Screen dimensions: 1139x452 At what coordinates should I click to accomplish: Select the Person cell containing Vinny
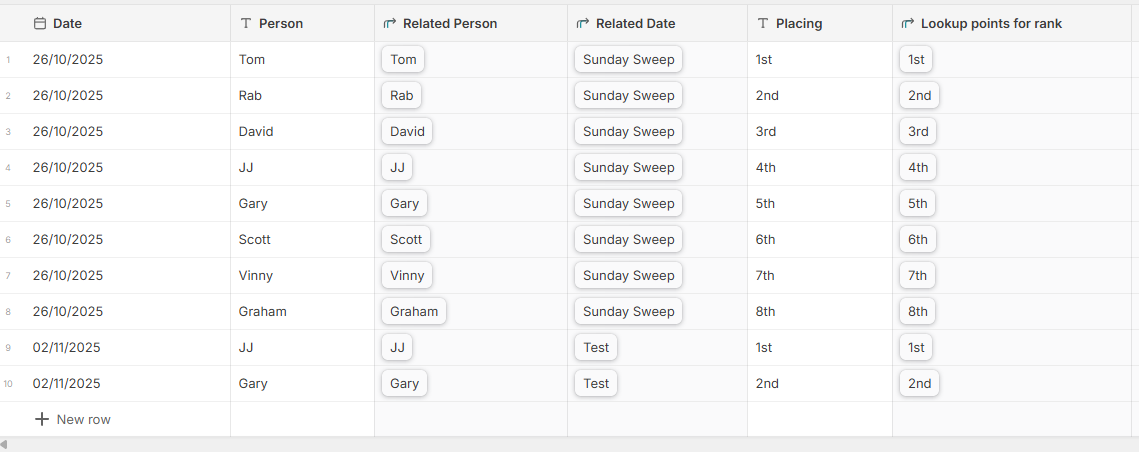(256, 276)
